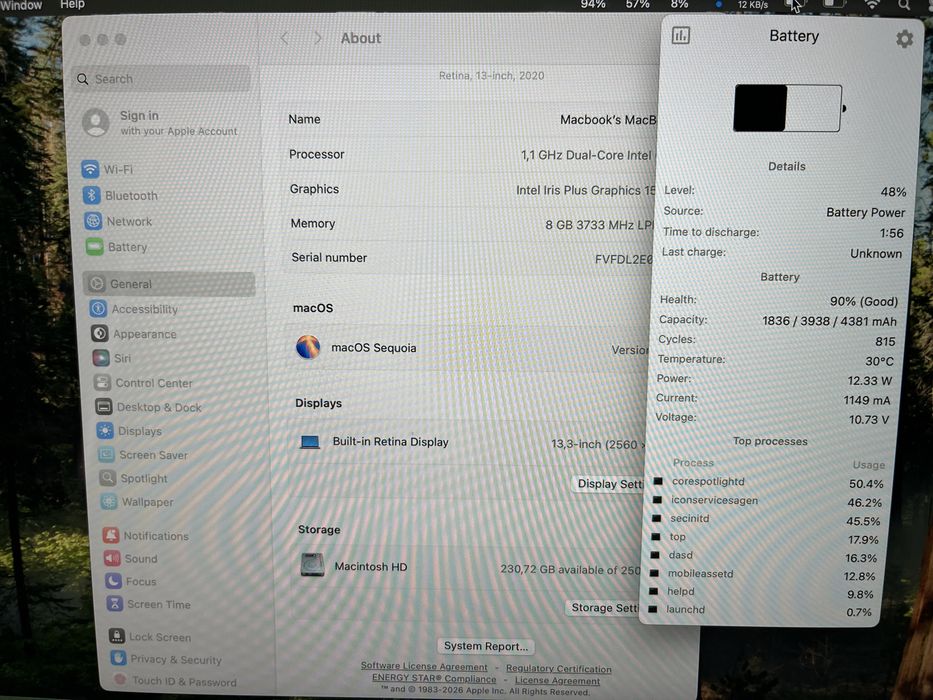Viewport: 933px width, 700px height.
Task: Click the Wi-Fi icon in menu bar
Action: point(872,5)
